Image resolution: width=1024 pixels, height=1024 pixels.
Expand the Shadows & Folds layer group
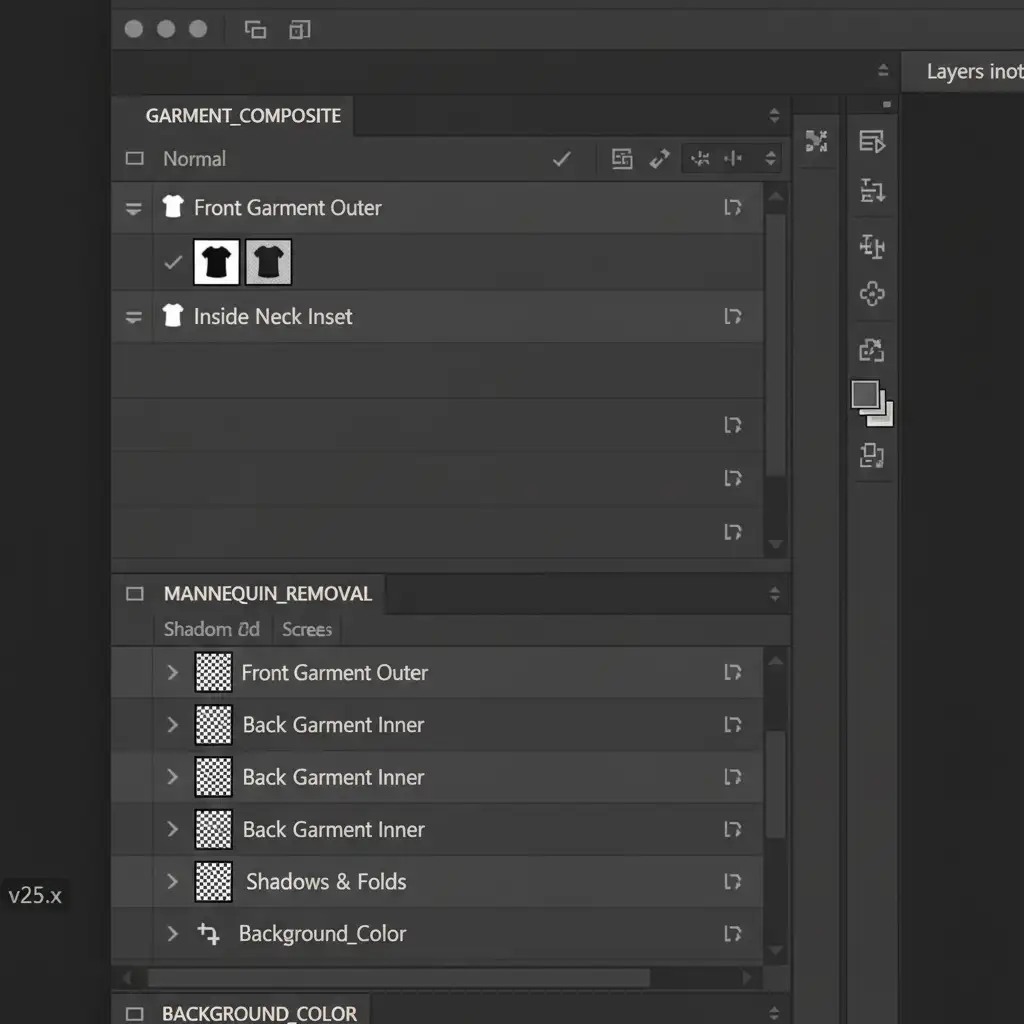(x=172, y=882)
